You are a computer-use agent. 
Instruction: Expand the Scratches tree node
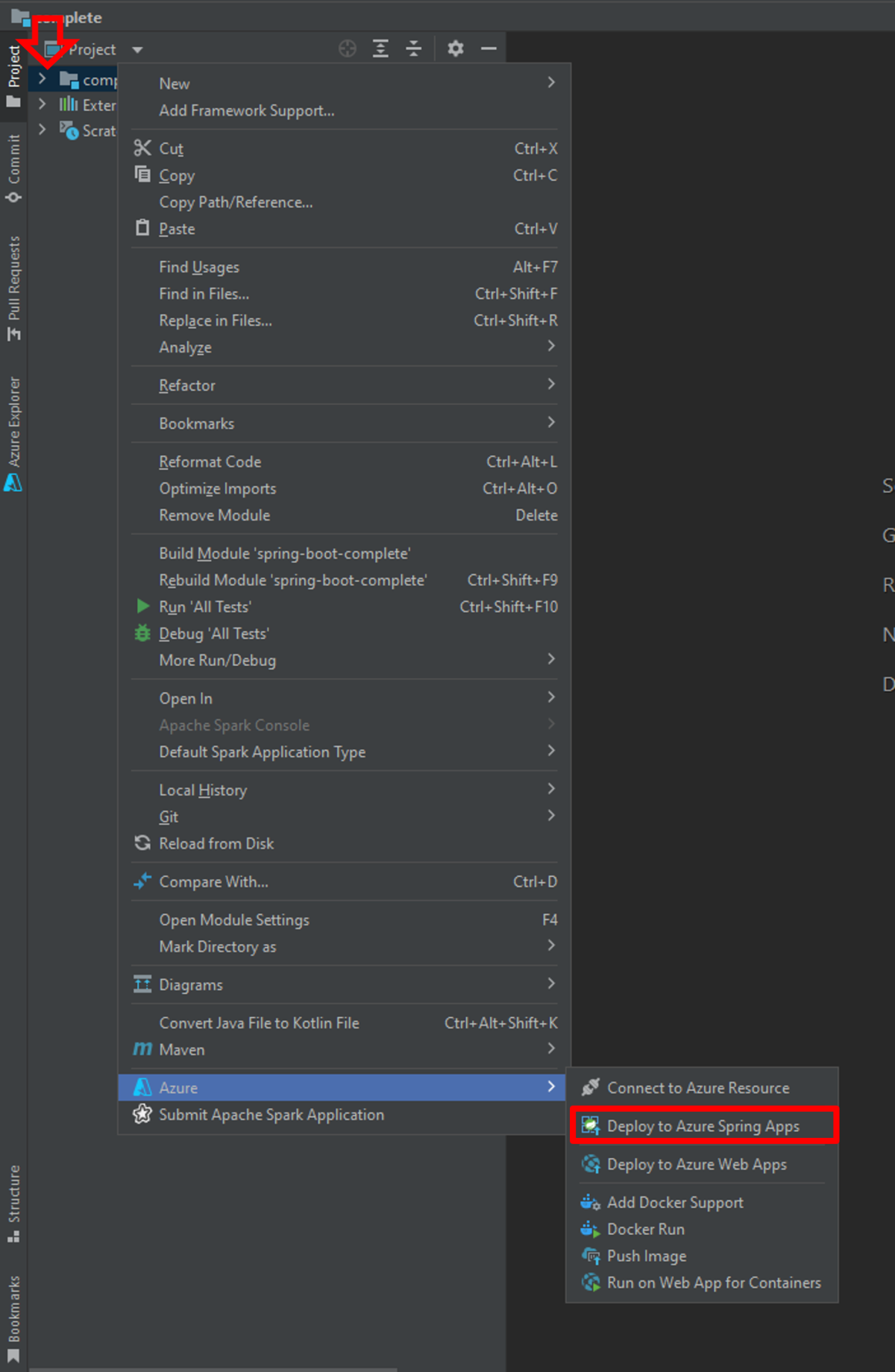(43, 129)
